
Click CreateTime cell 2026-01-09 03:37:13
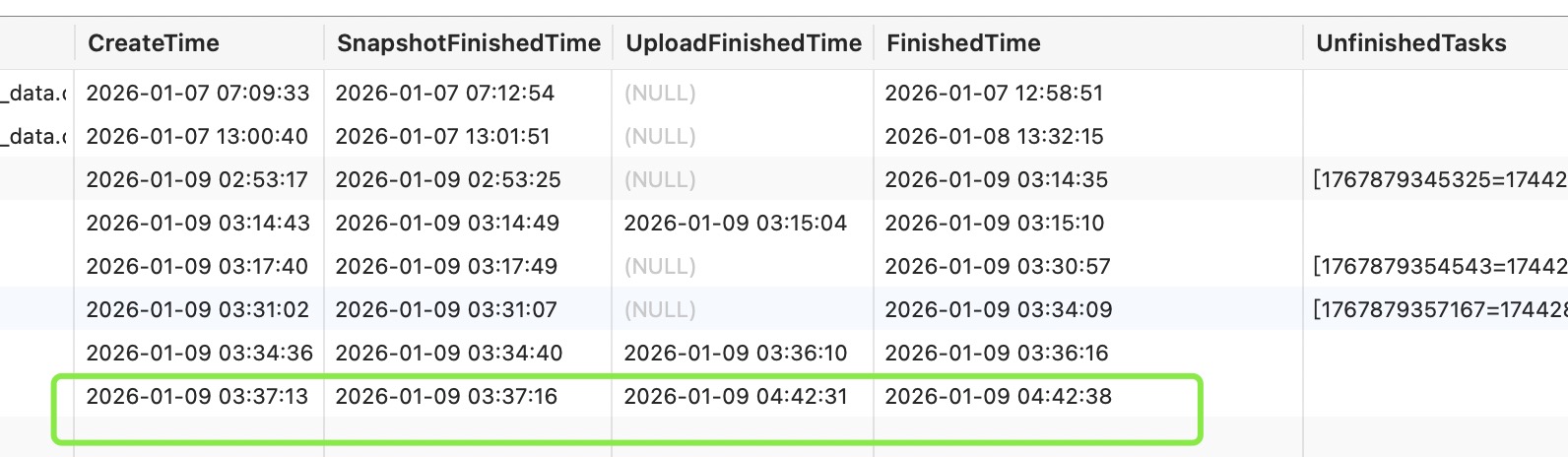tap(198, 397)
